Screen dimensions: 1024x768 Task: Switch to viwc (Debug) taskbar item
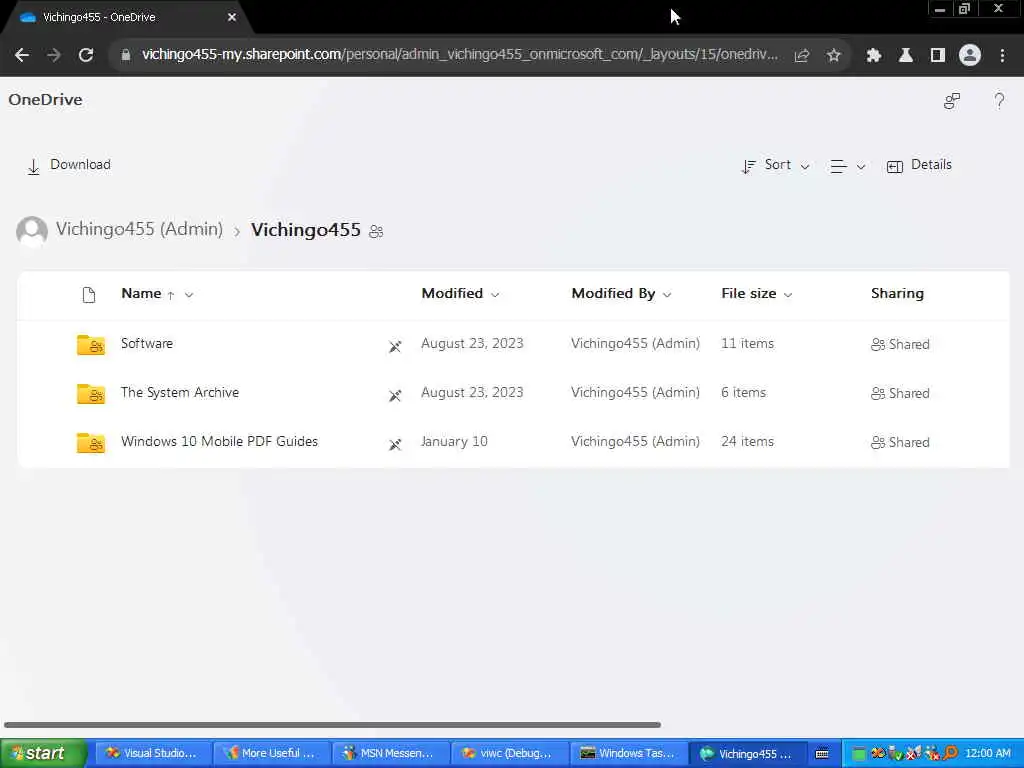coord(509,754)
